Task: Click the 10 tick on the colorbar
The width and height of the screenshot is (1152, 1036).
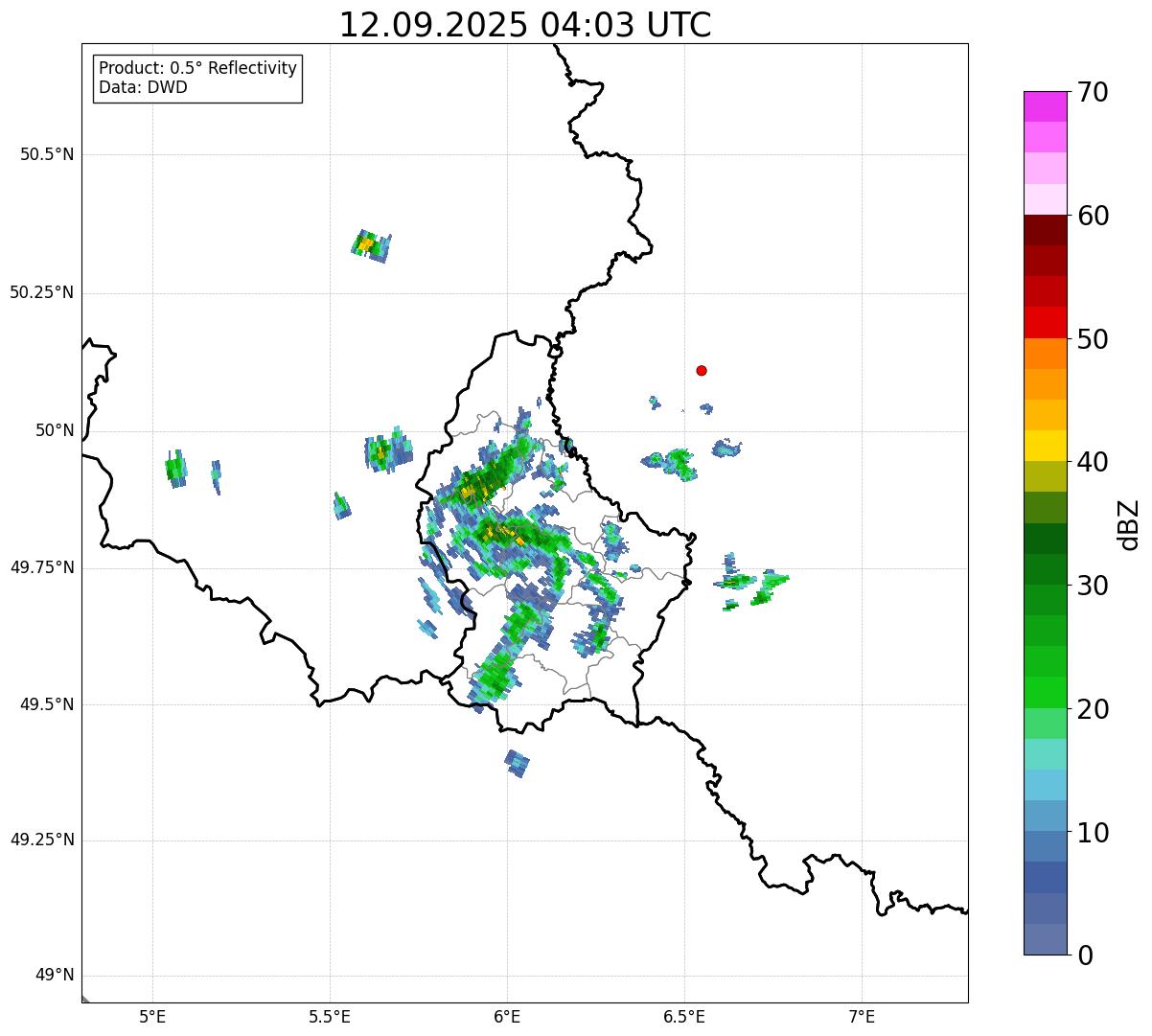Action: click(x=1093, y=832)
